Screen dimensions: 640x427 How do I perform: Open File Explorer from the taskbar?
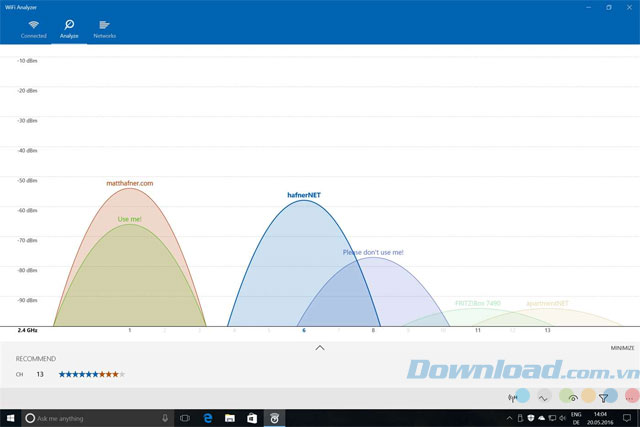click(230, 418)
